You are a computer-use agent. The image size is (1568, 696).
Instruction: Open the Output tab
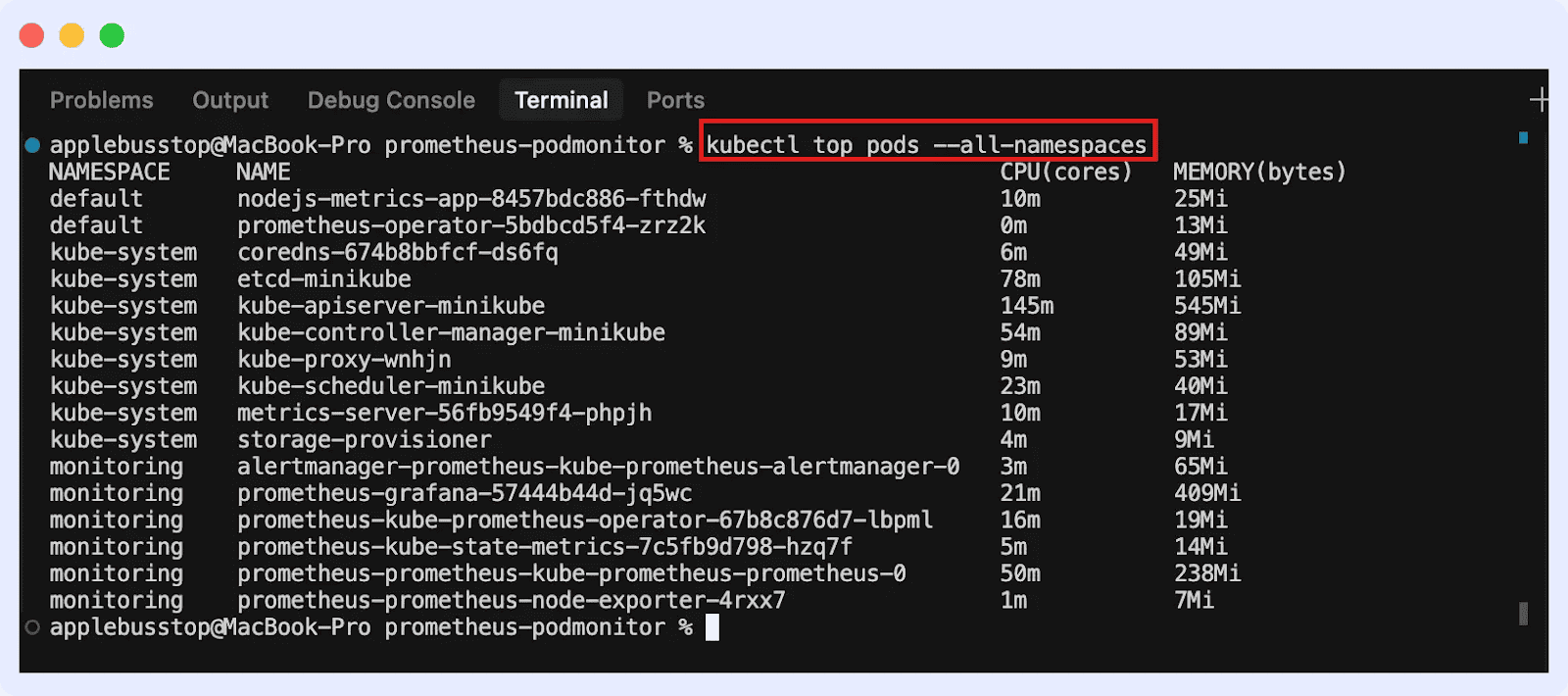(x=230, y=99)
